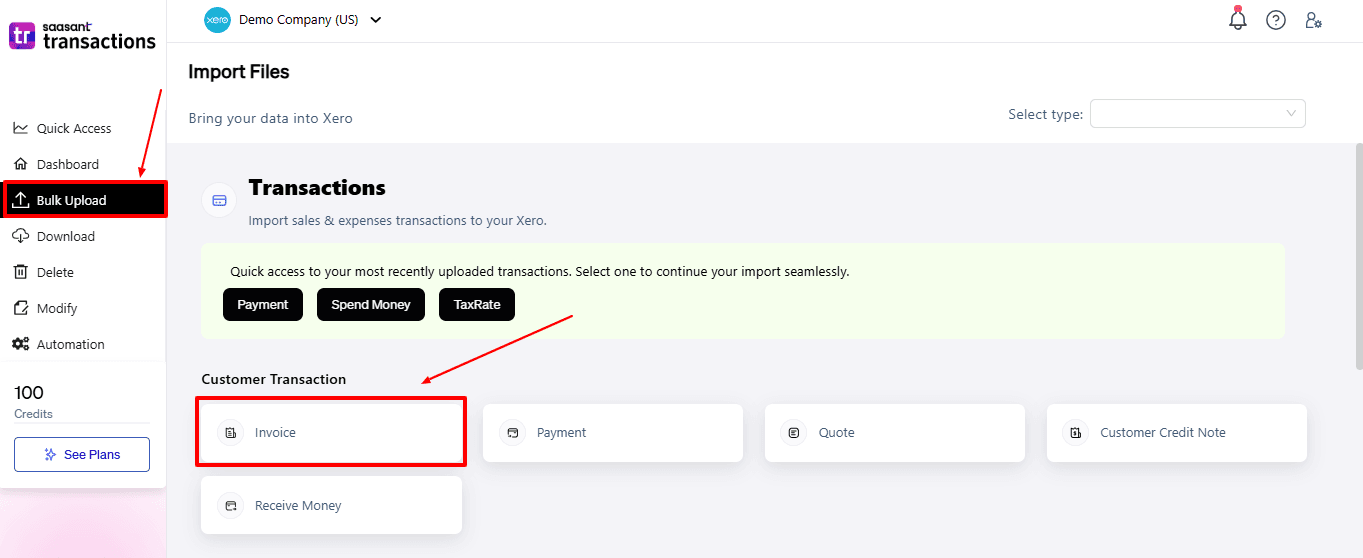Click the SaasAnt Transactions logo
This screenshot has width=1363, height=558.
coord(82,36)
